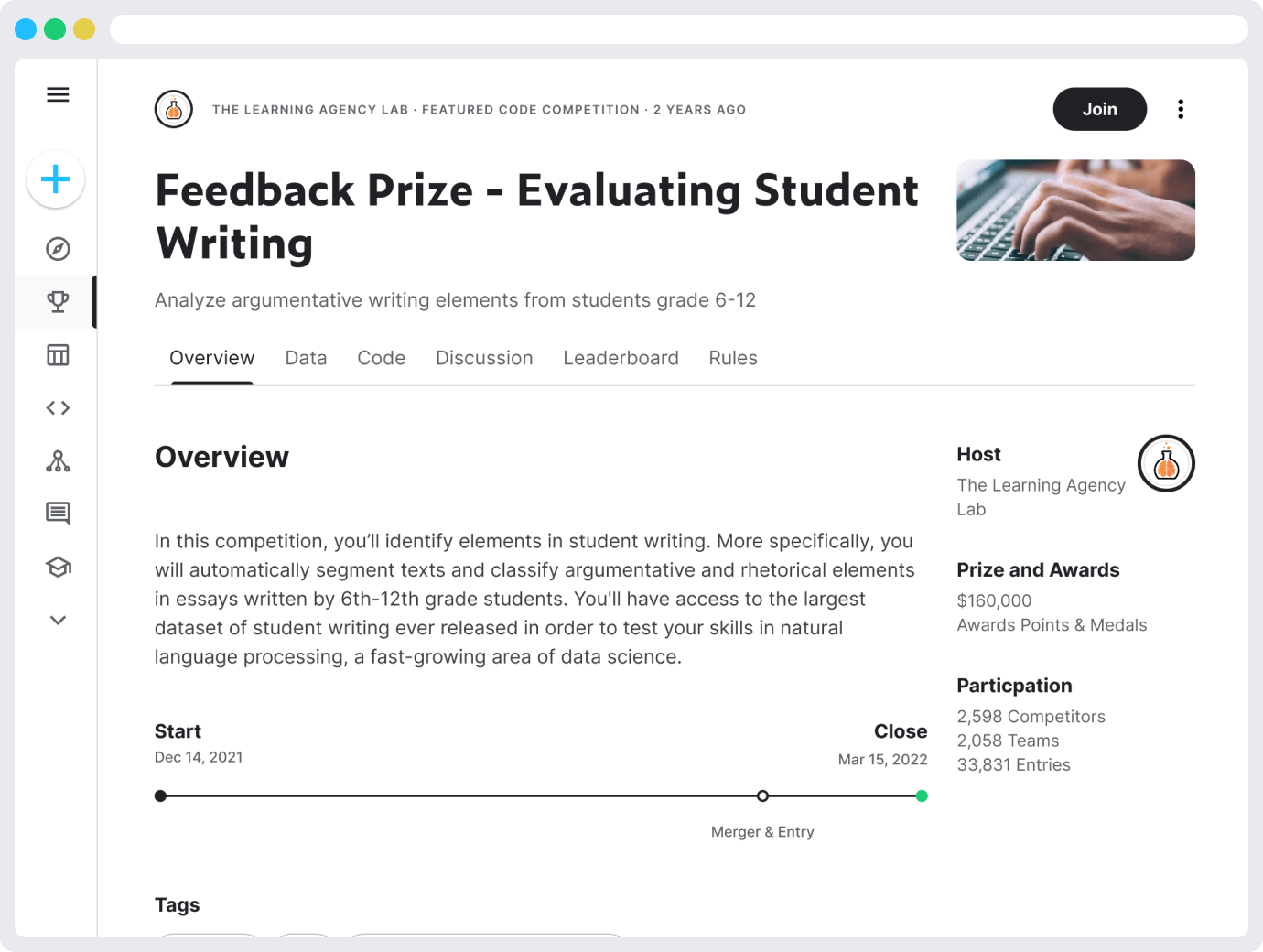Open Discussions via the speech bubble icon
This screenshot has height=952, width=1263.
57,514
